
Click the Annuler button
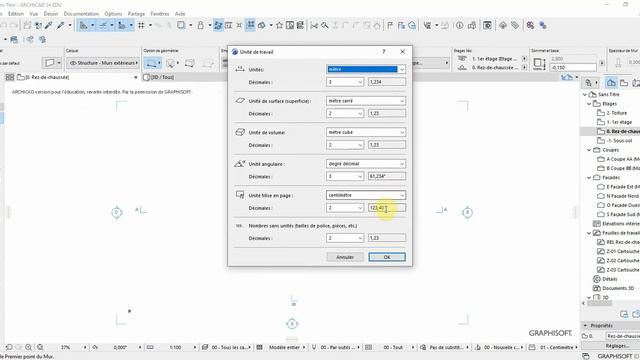coord(345,257)
